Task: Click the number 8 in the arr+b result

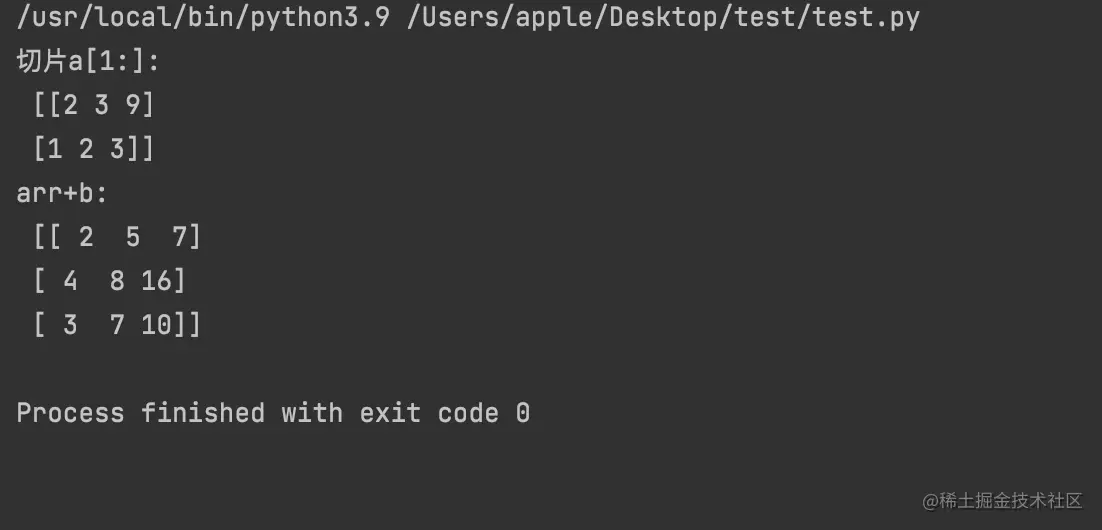Action: pyautogui.click(x=117, y=281)
